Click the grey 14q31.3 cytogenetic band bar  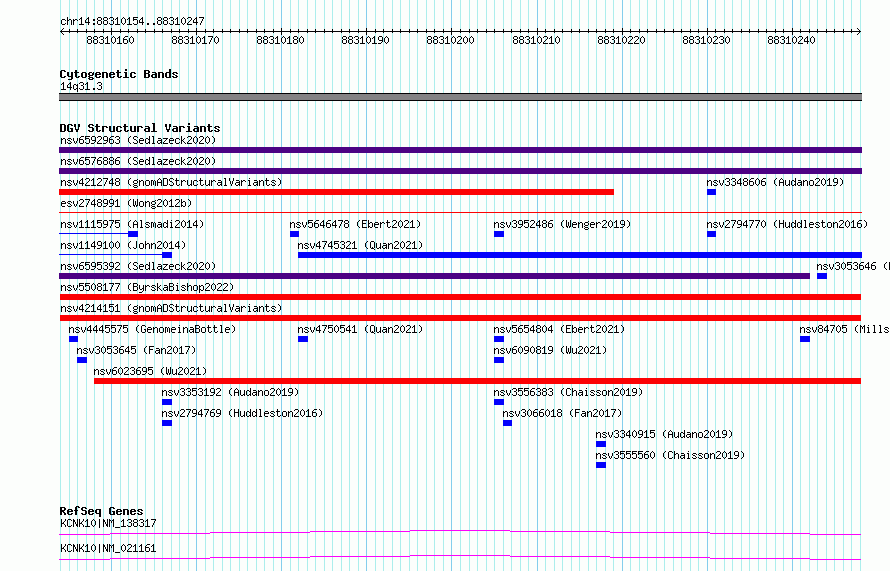coord(460,97)
